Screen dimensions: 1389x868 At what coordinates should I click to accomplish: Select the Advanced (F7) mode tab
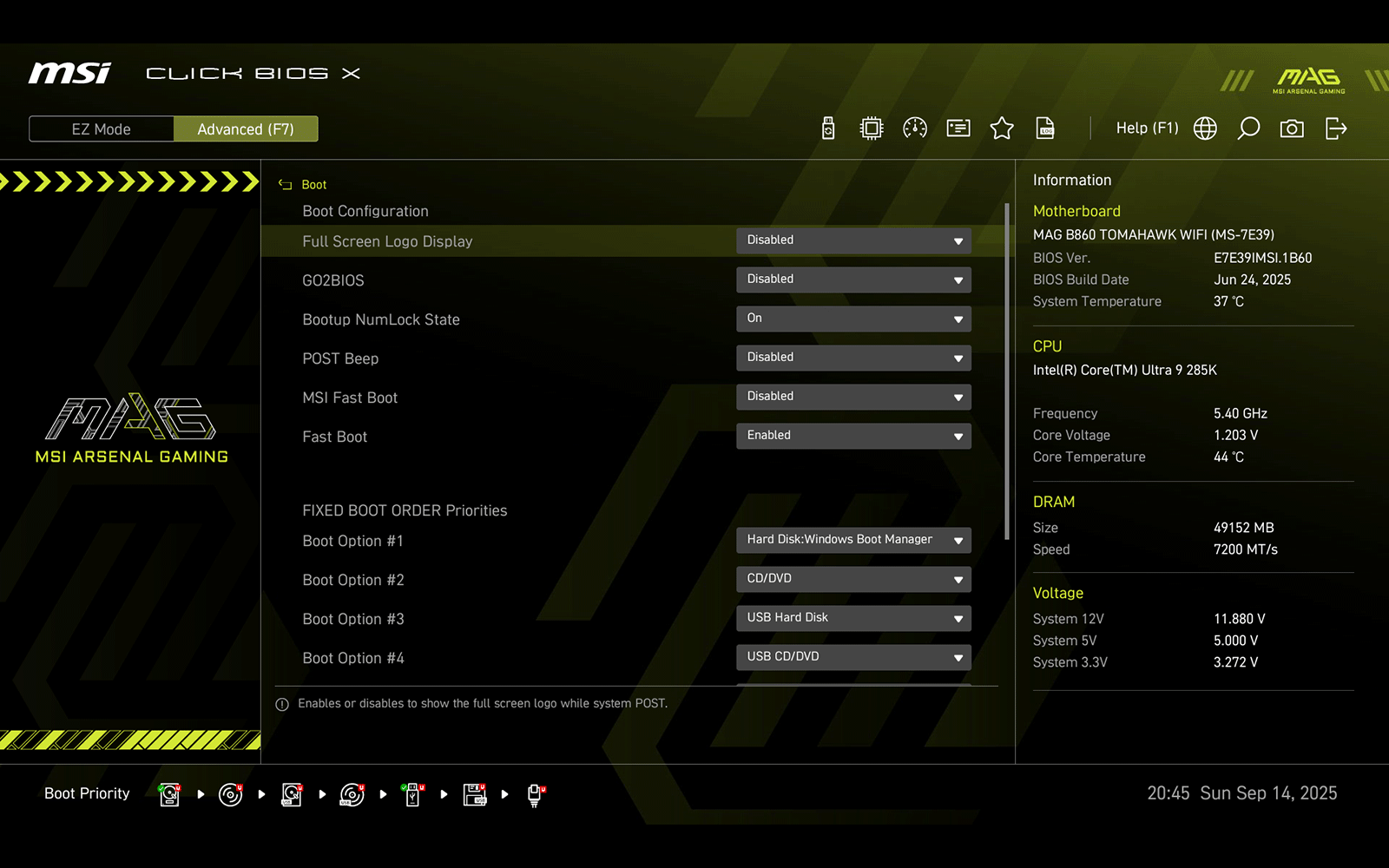click(x=246, y=129)
